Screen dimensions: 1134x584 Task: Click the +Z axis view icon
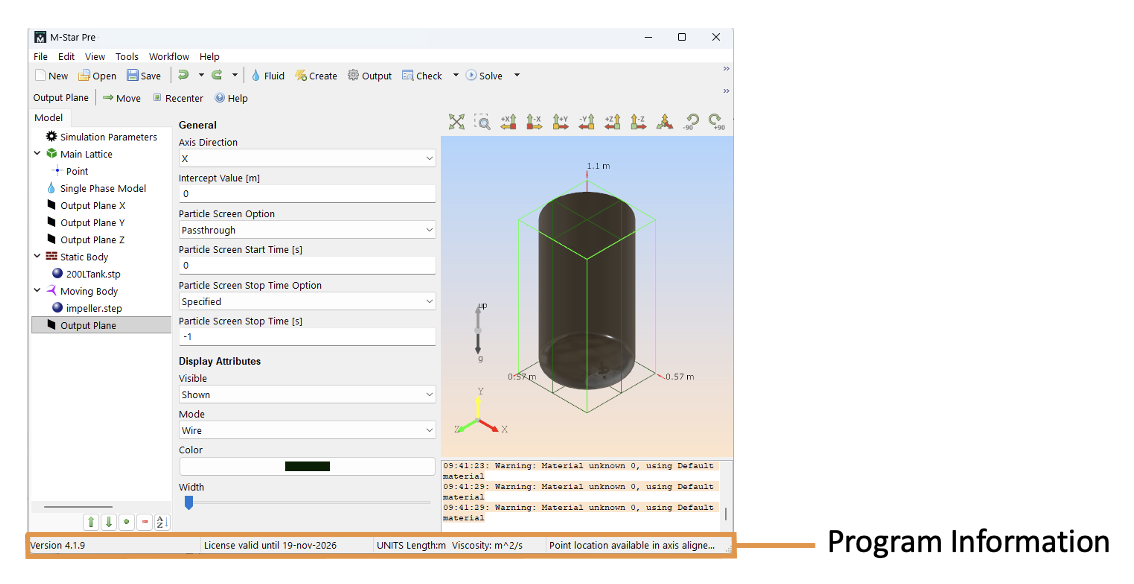tap(612, 121)
